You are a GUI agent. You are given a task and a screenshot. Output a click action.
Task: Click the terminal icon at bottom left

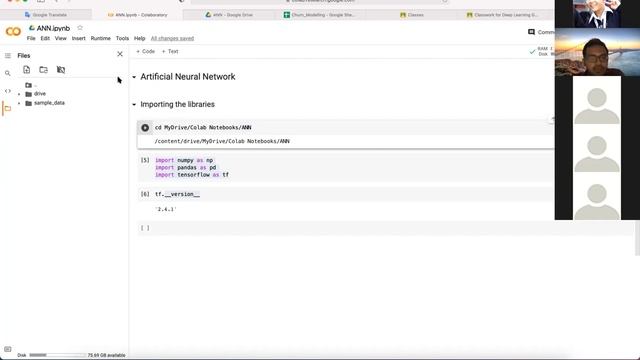tap(8, 349)
